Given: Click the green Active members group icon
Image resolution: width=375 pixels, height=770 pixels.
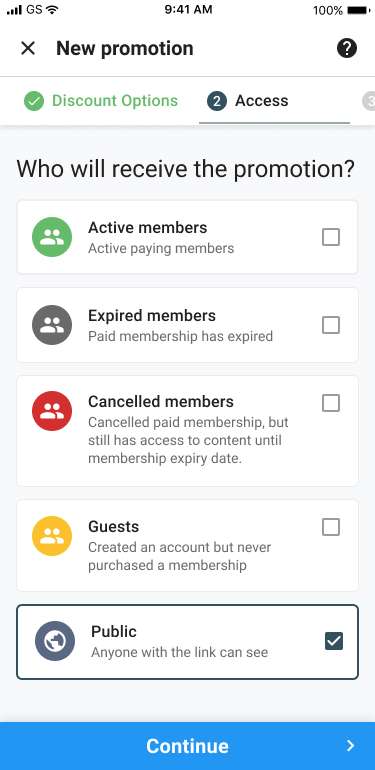Looking at the screenshot, I should 52,237.
